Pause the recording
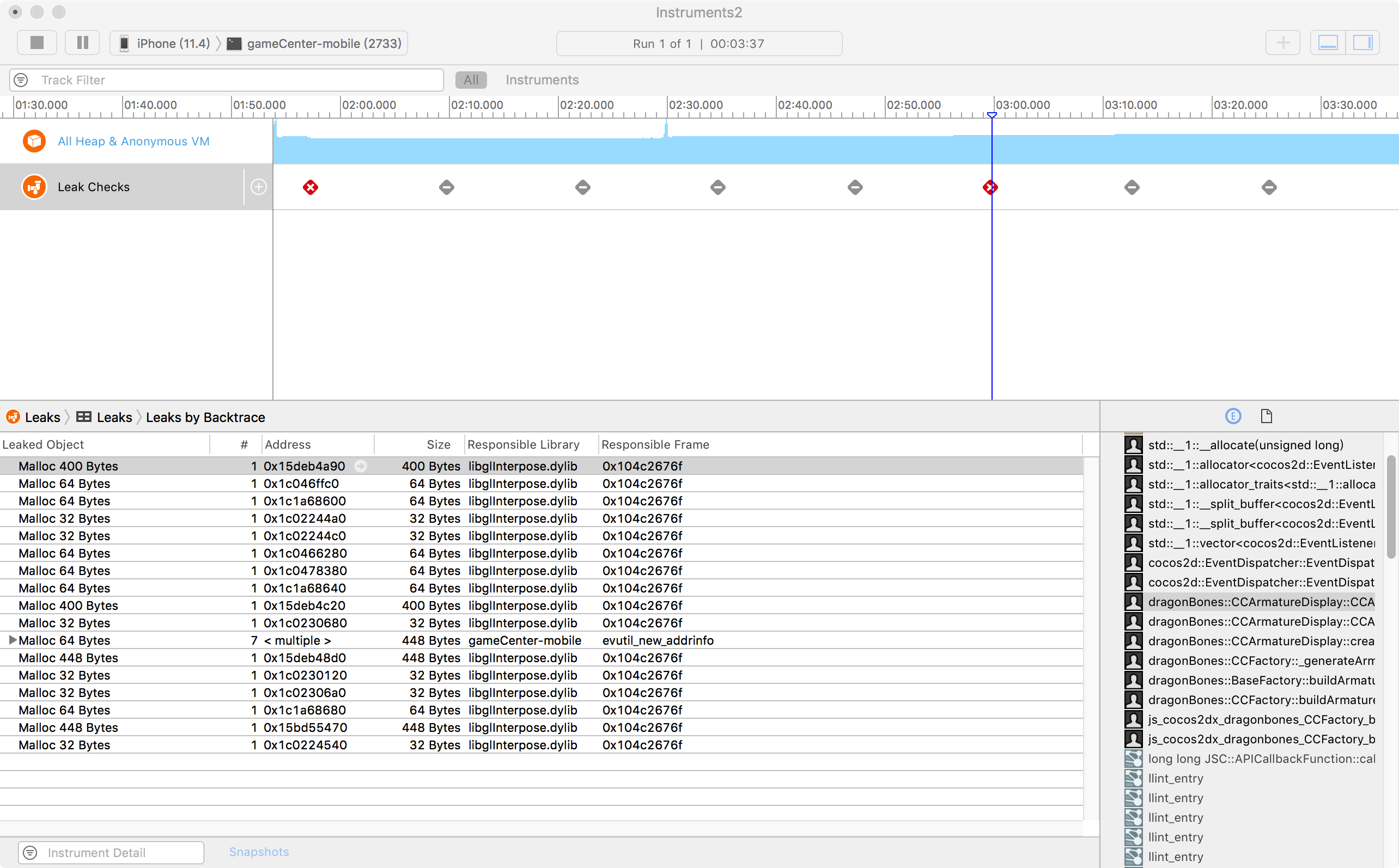The image size is (1399, 868). coord(83,43)
